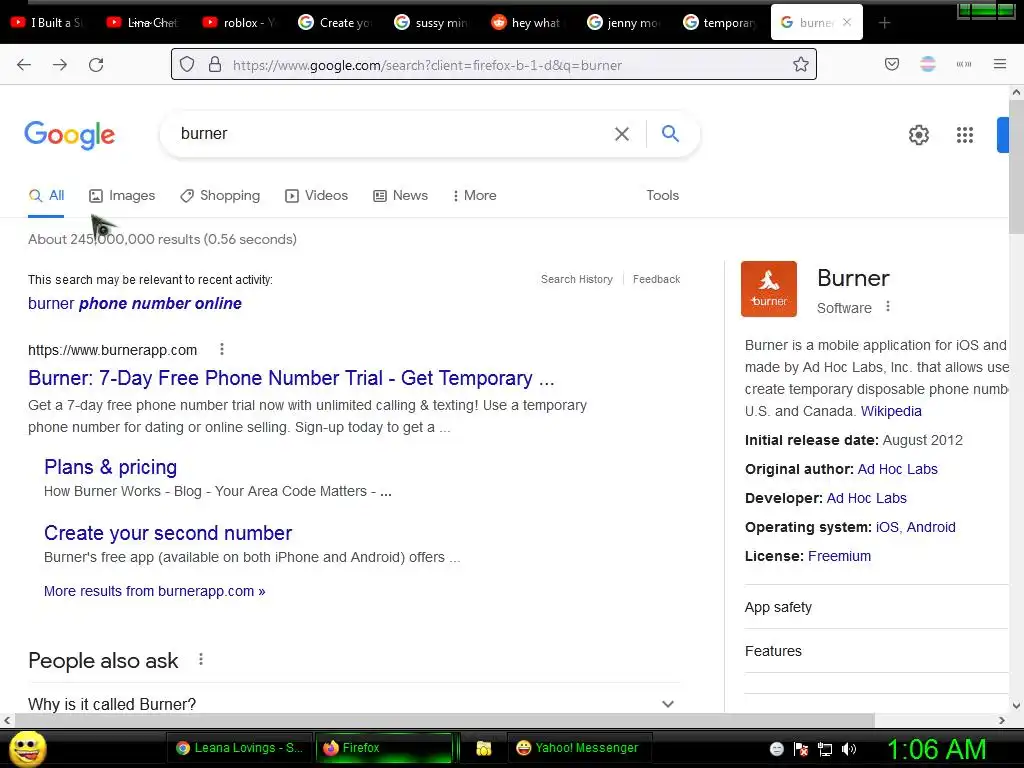Screen dimensions: 1024x768
Task: Bookmark this page with the star
Action: (x=801, y=65)
